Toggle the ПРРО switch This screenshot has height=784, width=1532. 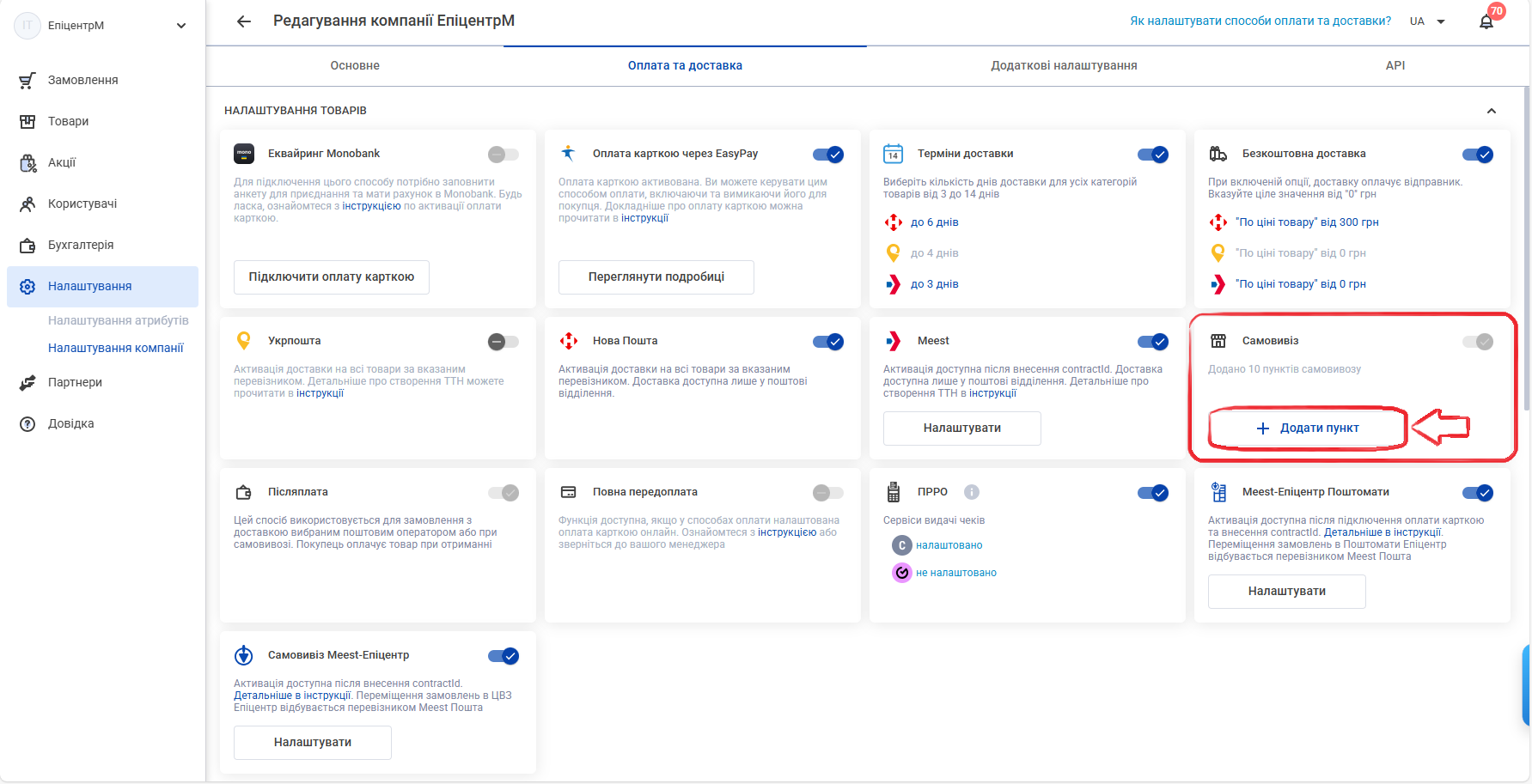pyautogui.click(x=1153, y=493)
